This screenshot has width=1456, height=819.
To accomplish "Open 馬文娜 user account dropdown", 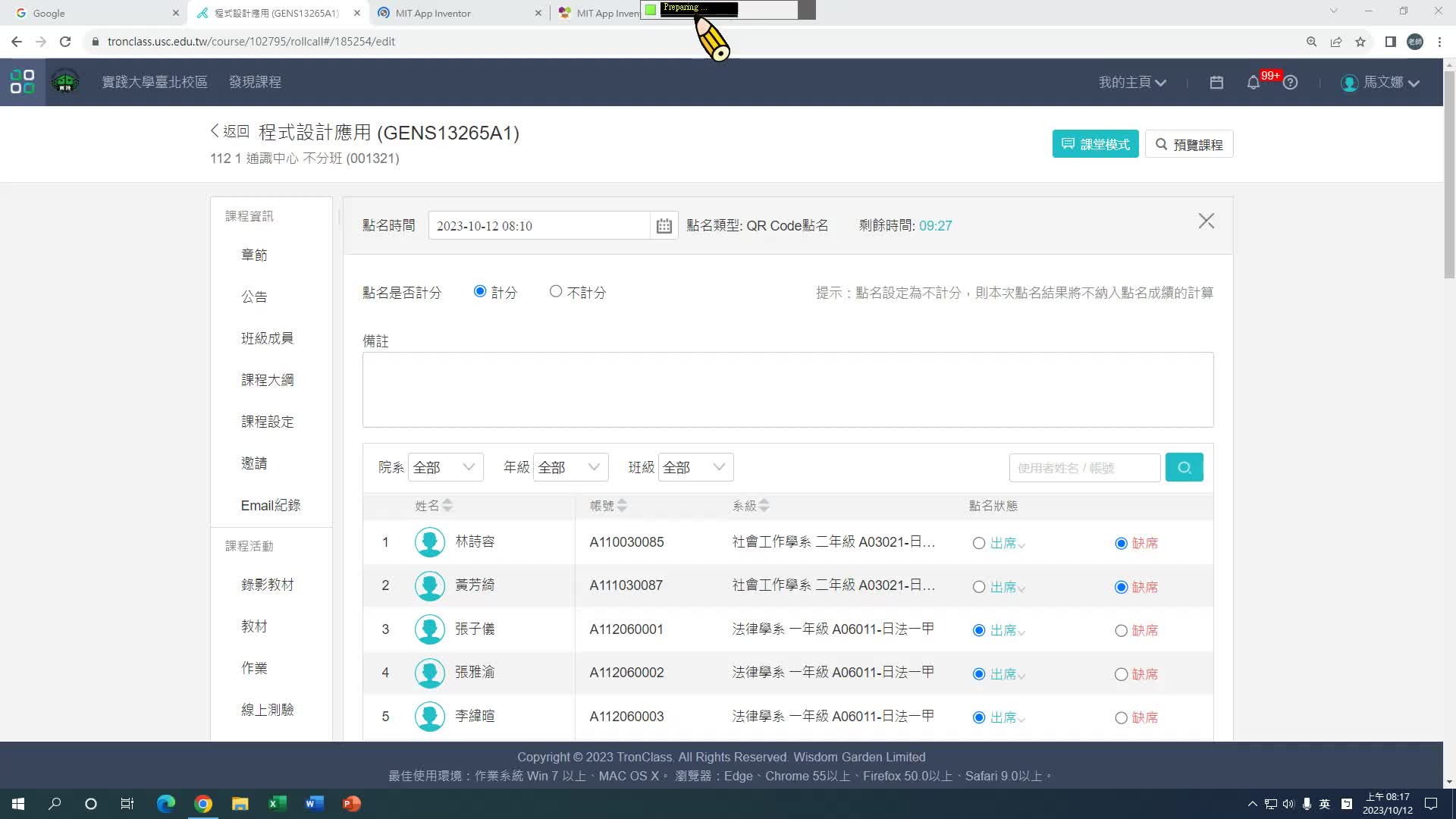I will 1391,82.
